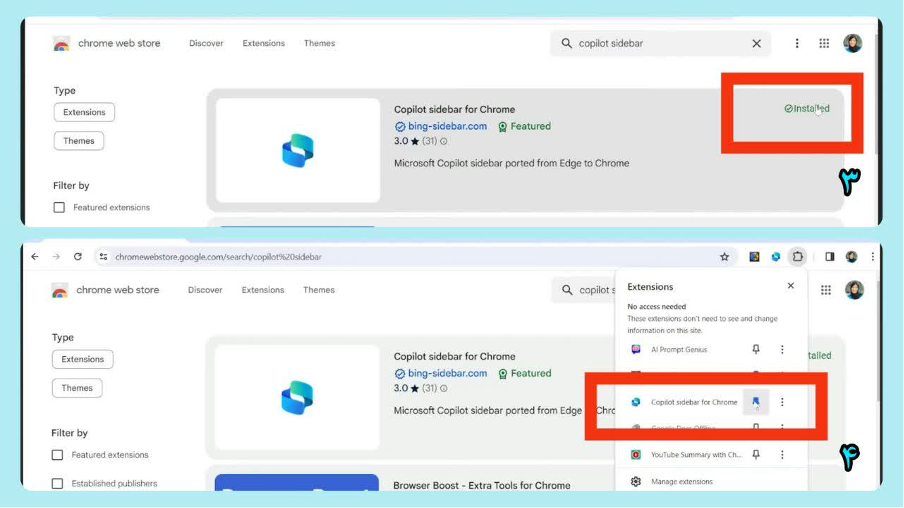Click the Featured badge in top result
This screenshot has height=508, width=904.
tap(524, 126)
